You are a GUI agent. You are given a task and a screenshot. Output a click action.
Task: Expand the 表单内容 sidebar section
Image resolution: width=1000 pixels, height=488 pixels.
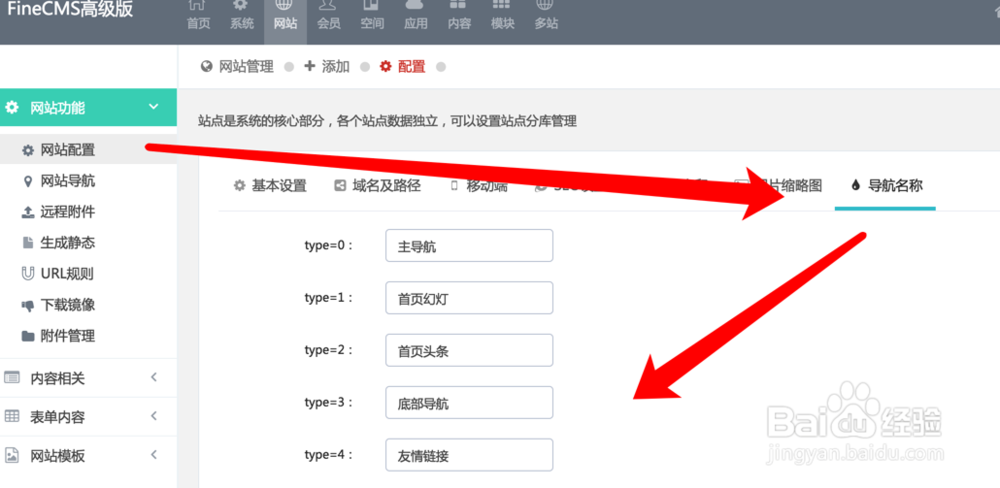88,417
